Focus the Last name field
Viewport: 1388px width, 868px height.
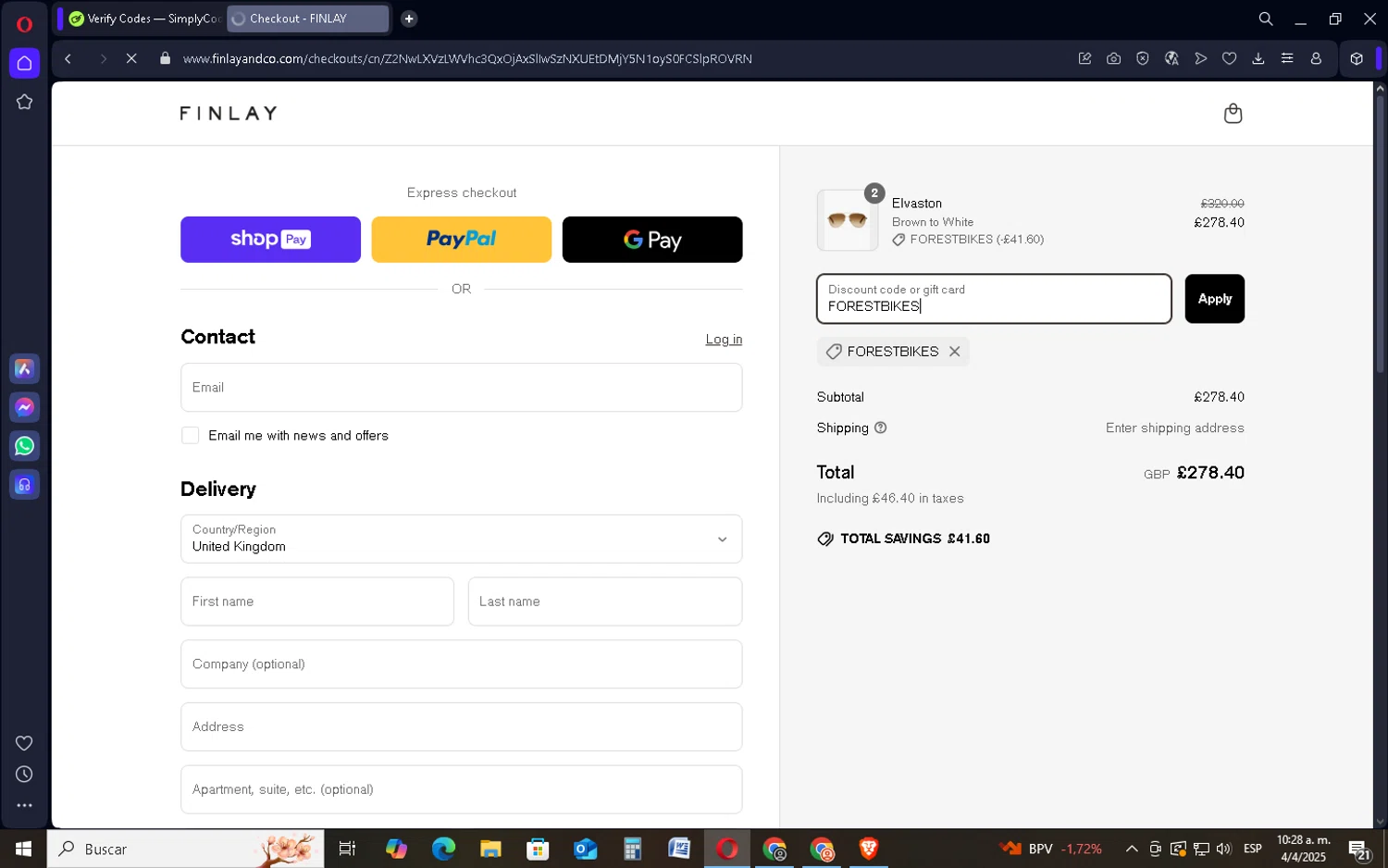[x=605, y=601]
